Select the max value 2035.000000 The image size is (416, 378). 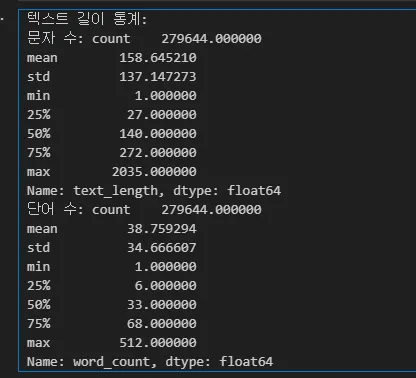point(154,172)
